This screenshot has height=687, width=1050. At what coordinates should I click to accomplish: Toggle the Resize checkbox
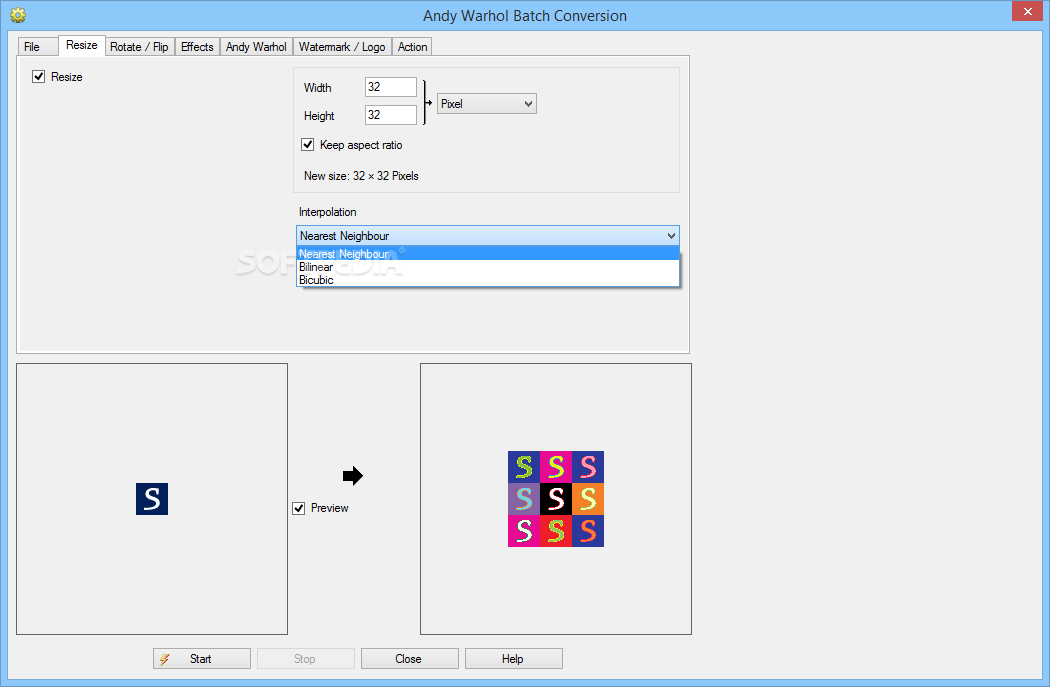click(39, 77)
